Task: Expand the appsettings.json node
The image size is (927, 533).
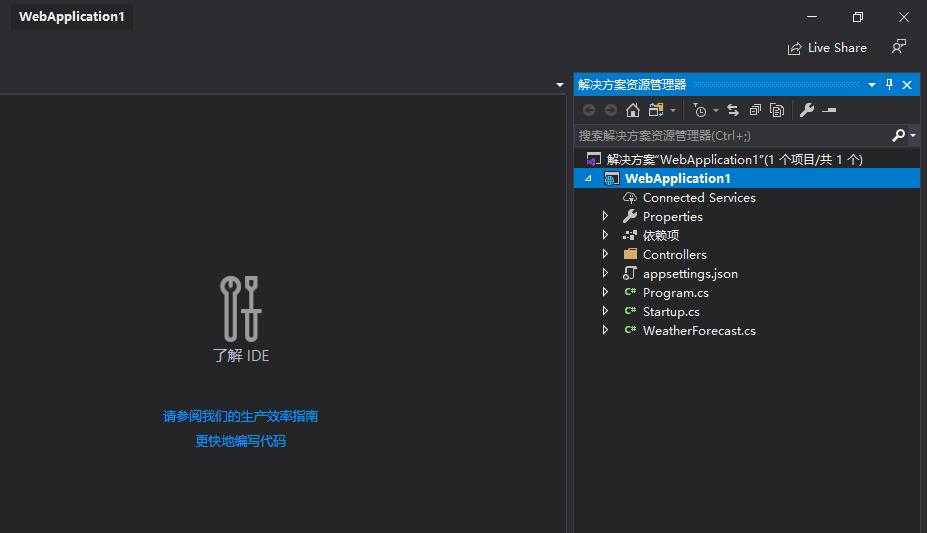Action: tap(605, 273)
